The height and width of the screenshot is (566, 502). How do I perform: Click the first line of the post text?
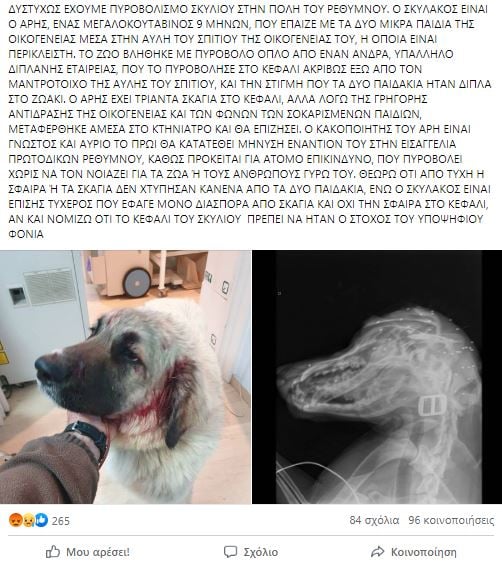click(x=248, y=9)
